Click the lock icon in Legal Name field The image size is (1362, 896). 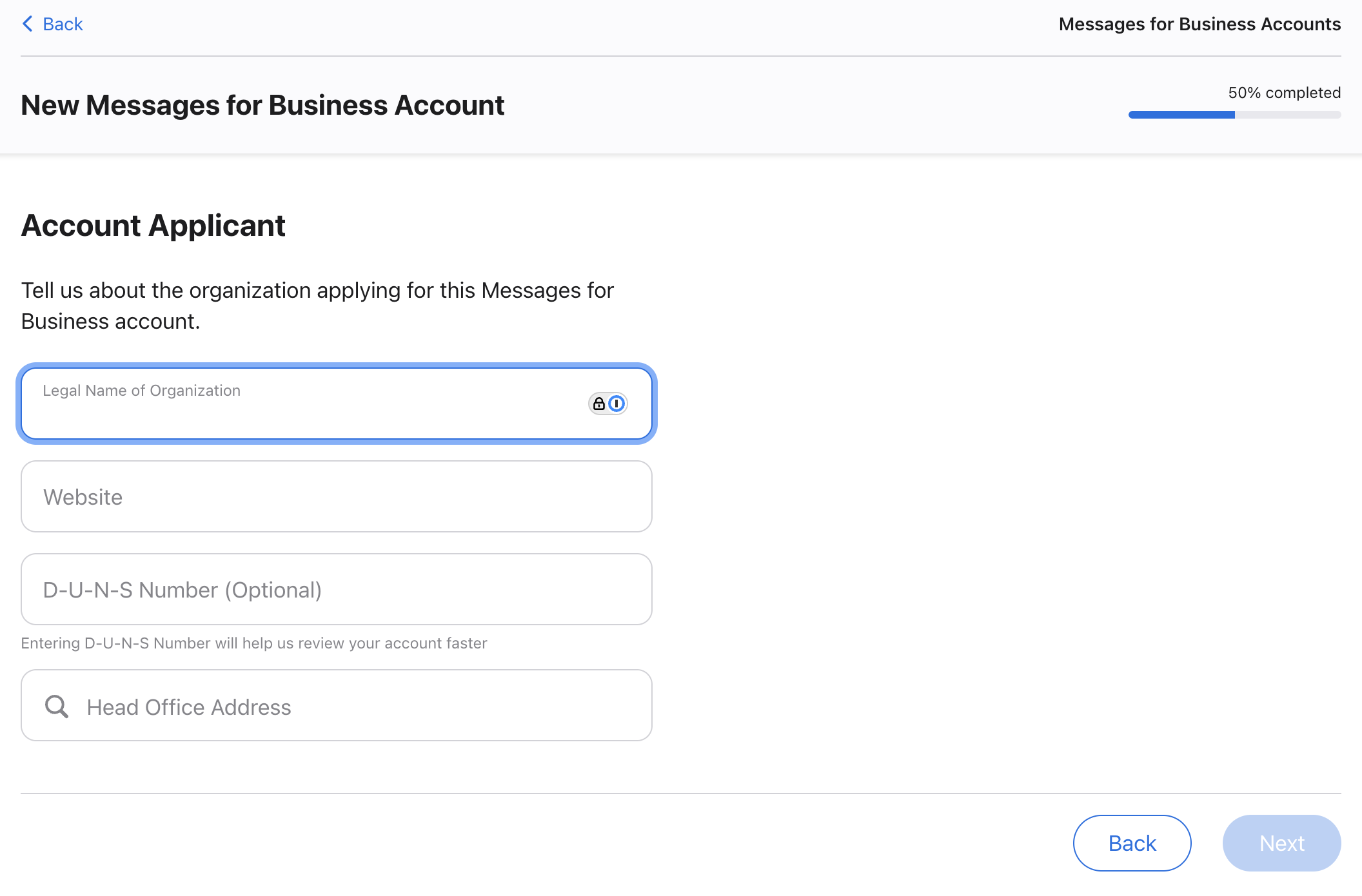(598, 404)
